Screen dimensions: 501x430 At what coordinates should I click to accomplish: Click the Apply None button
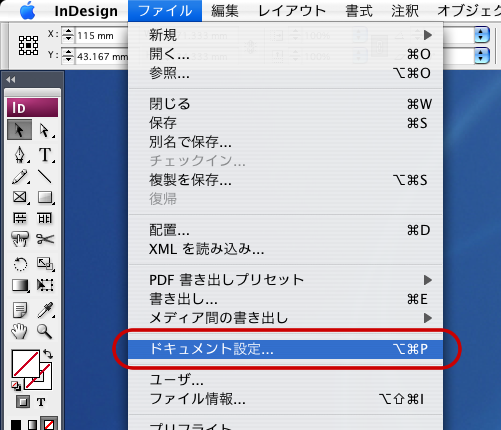click(49, 424)
